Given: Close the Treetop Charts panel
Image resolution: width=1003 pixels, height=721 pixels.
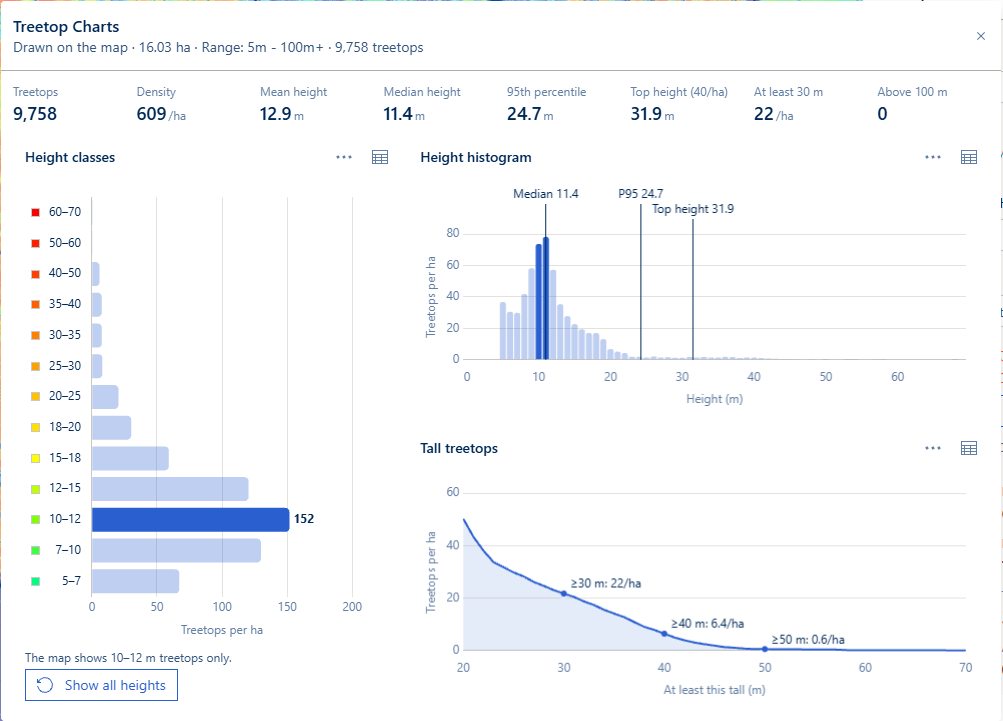Looking at the screenshot, I should click(x=981, y=36).
